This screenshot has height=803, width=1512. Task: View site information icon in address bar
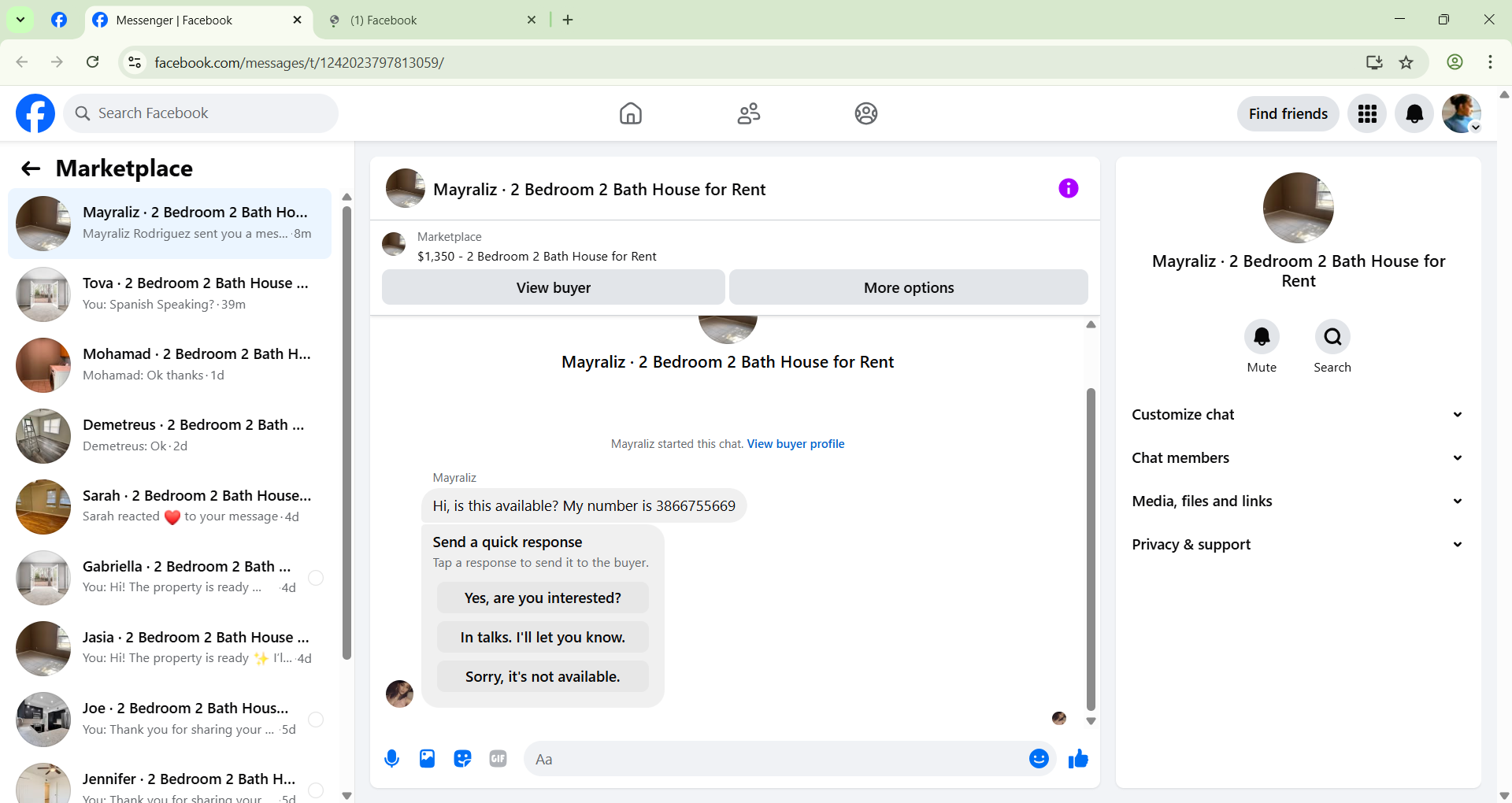coord(135,62)
